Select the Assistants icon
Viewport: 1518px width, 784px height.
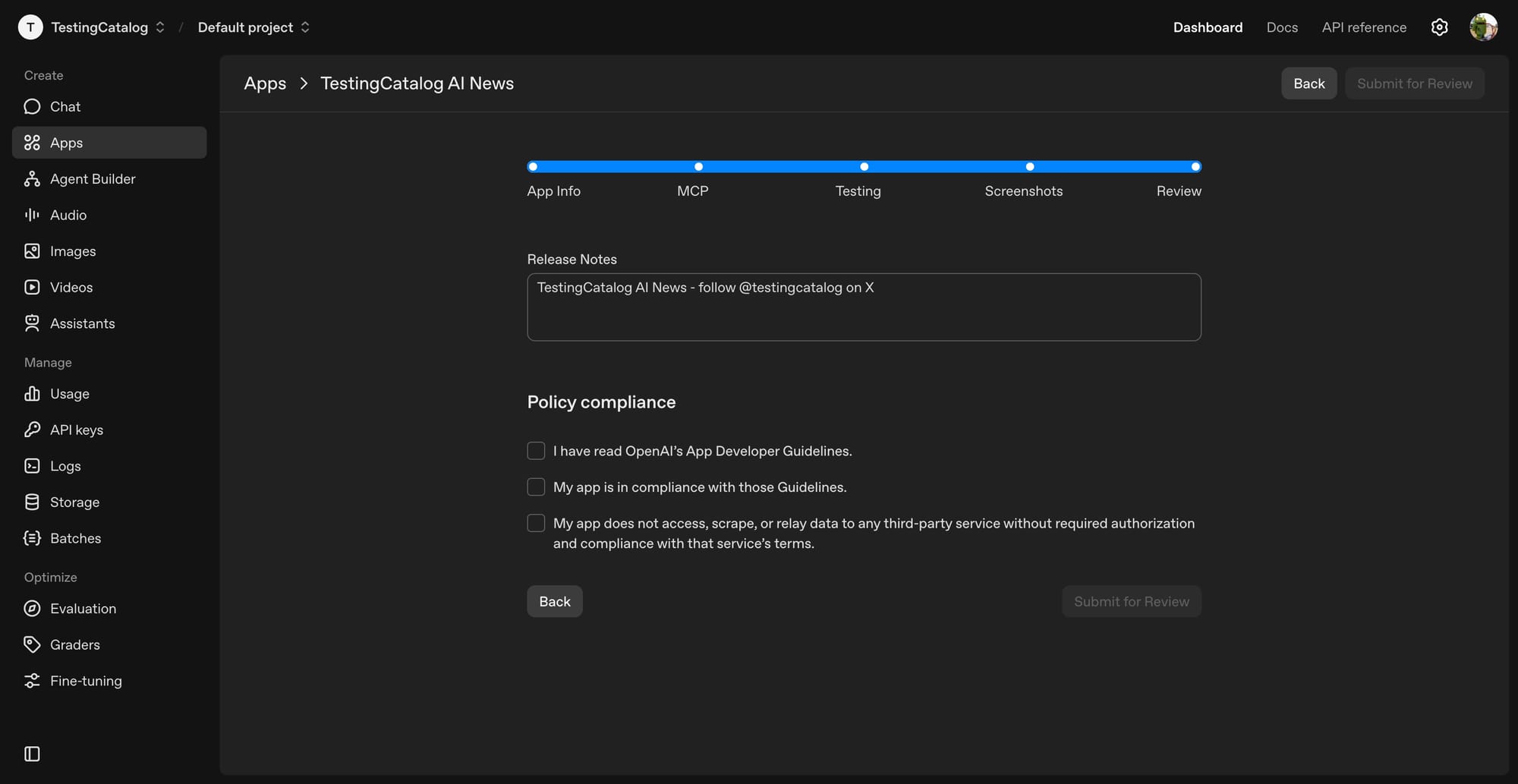[x=31, y=323]
